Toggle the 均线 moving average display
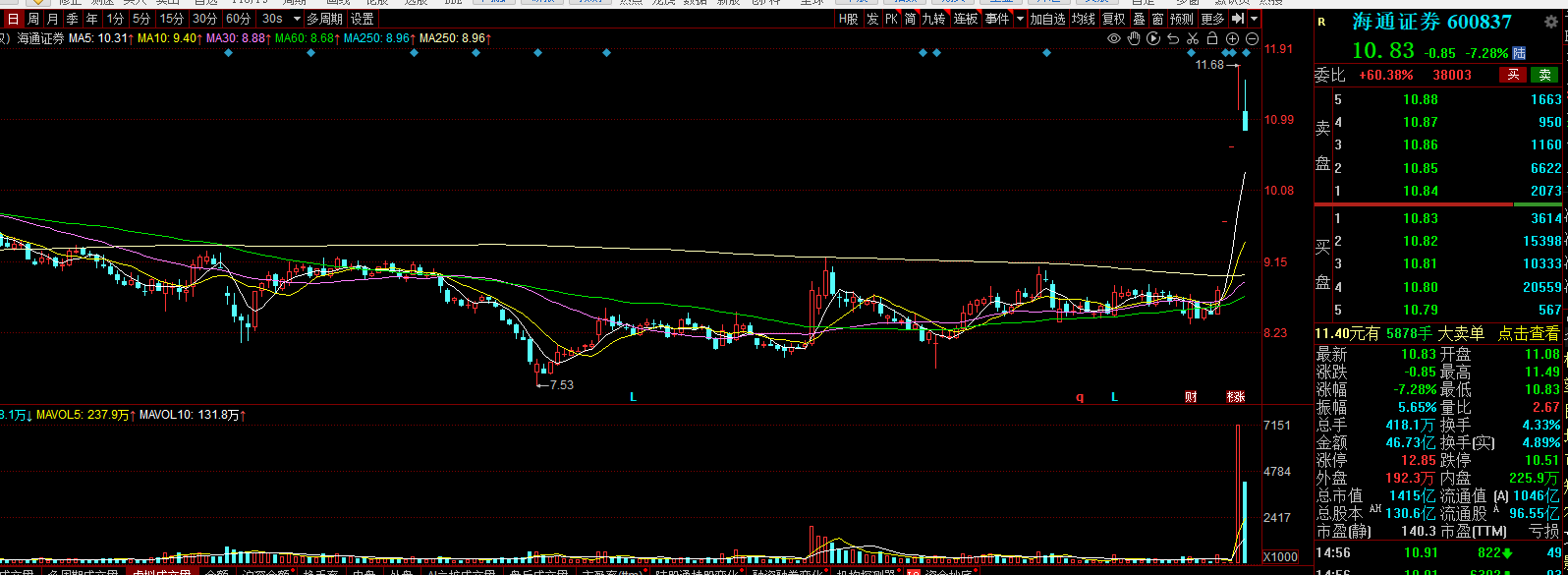This screenshot has width=1568, height=575. (x=1083, y=19)
